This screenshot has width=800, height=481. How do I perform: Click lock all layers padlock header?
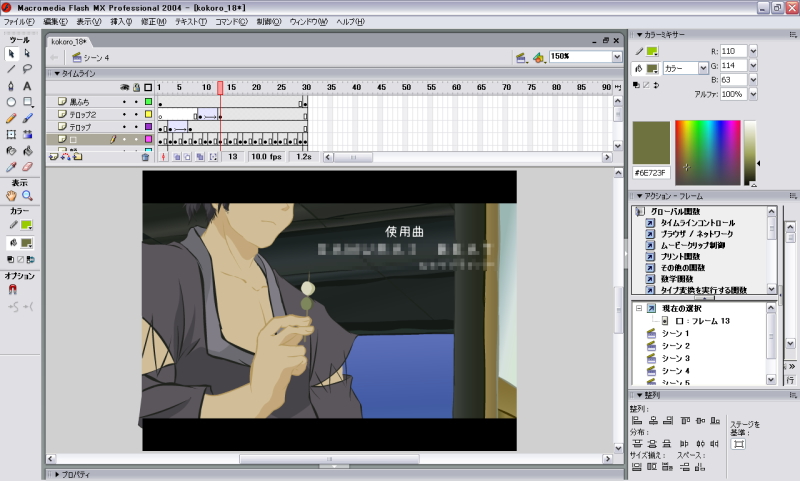pyautogui.click(x=136, y=88)
